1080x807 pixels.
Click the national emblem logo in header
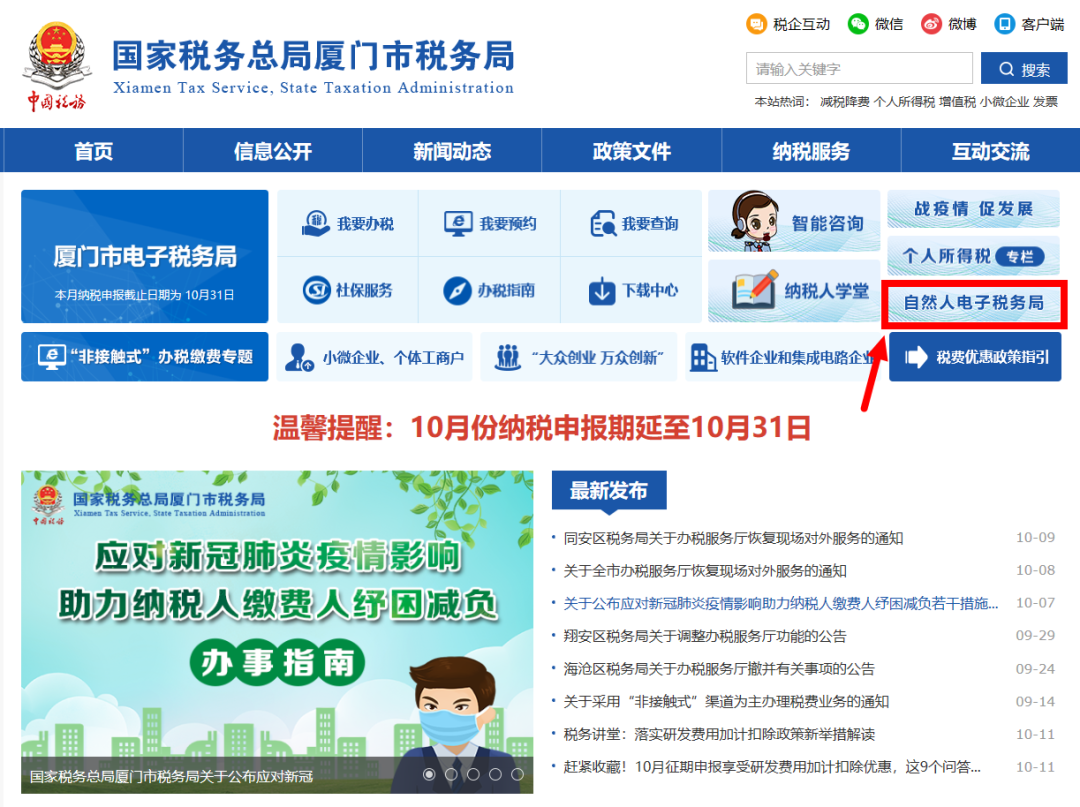56,66
